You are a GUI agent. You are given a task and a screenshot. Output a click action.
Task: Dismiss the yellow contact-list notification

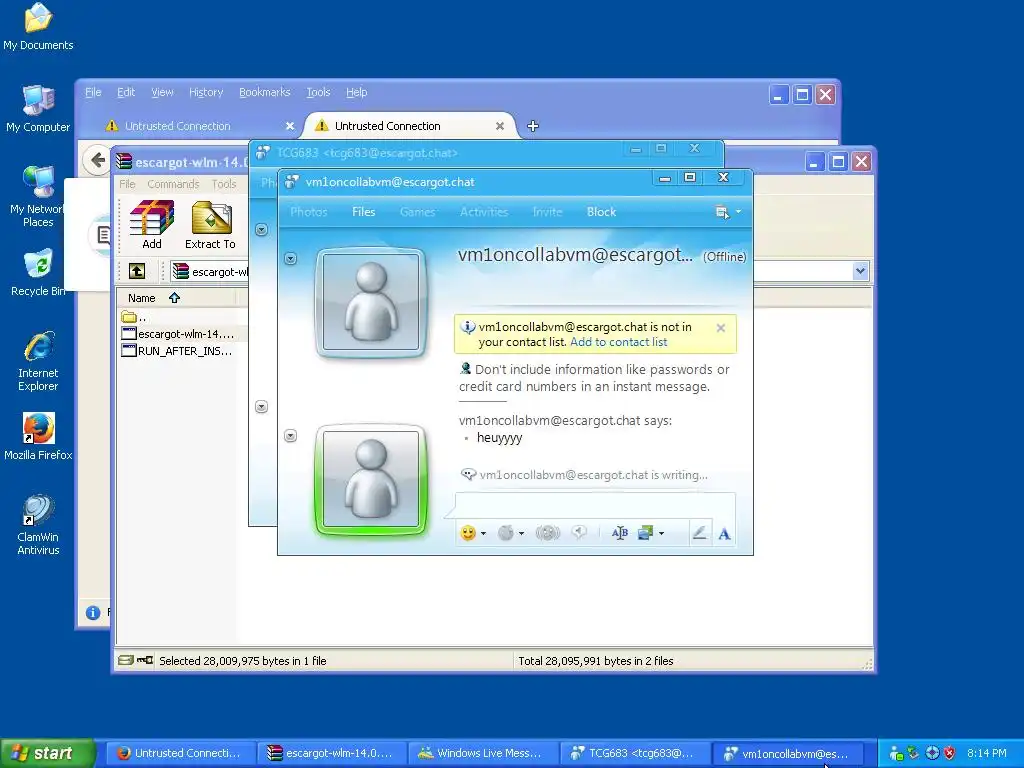(720, 328)
